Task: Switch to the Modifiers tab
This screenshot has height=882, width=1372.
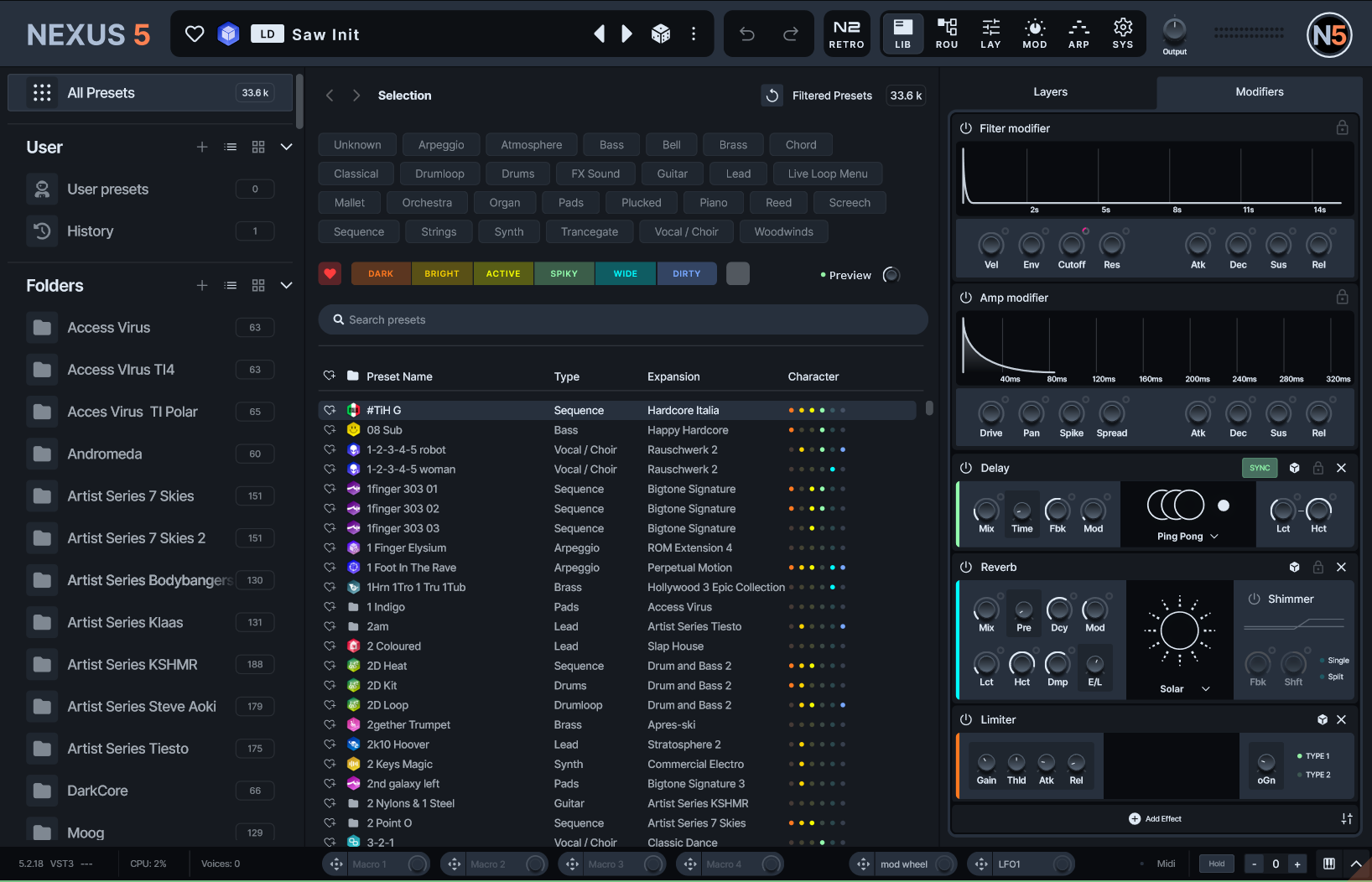Action: point(1259,92)
